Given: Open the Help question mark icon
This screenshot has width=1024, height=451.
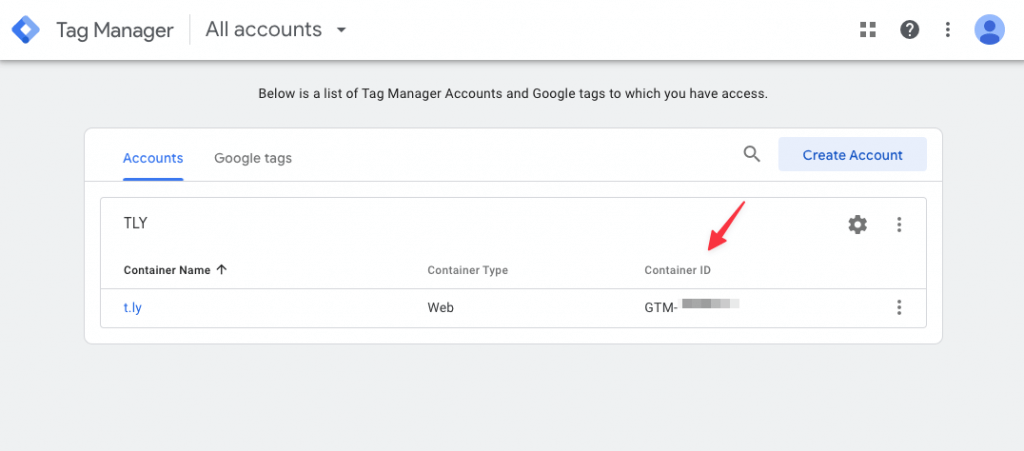Looking at the screenshot, I should pos(909,29).
